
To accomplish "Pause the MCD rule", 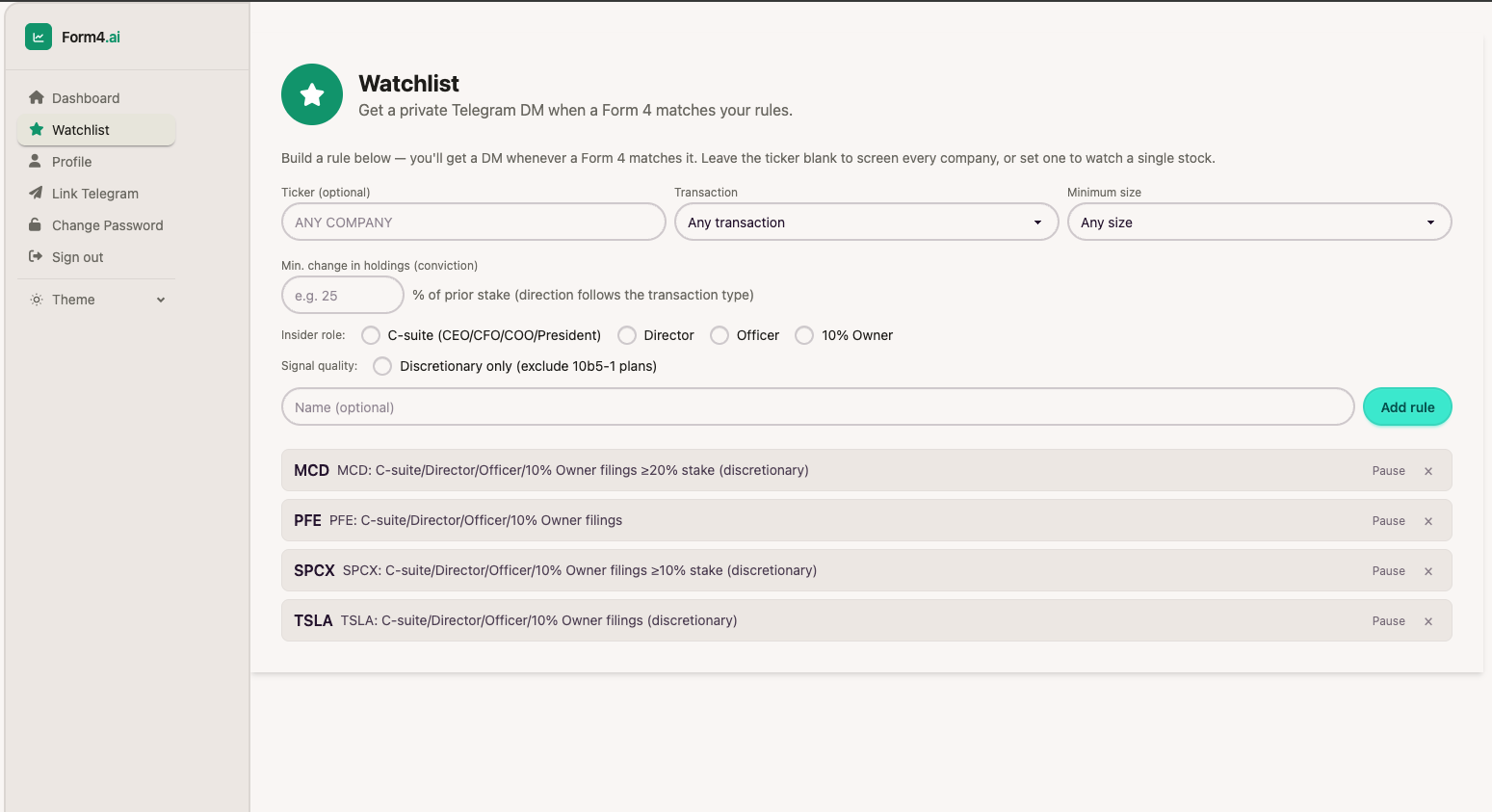I will (x=1388, y=471).
